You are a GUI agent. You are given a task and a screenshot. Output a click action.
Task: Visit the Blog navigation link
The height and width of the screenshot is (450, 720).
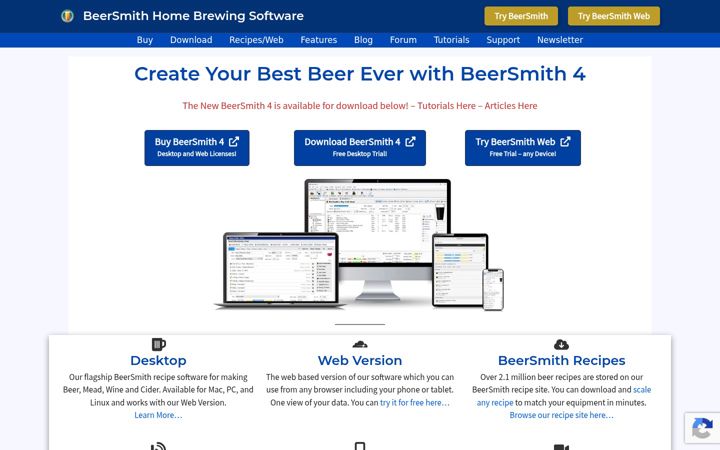click(x=363, y=40)
